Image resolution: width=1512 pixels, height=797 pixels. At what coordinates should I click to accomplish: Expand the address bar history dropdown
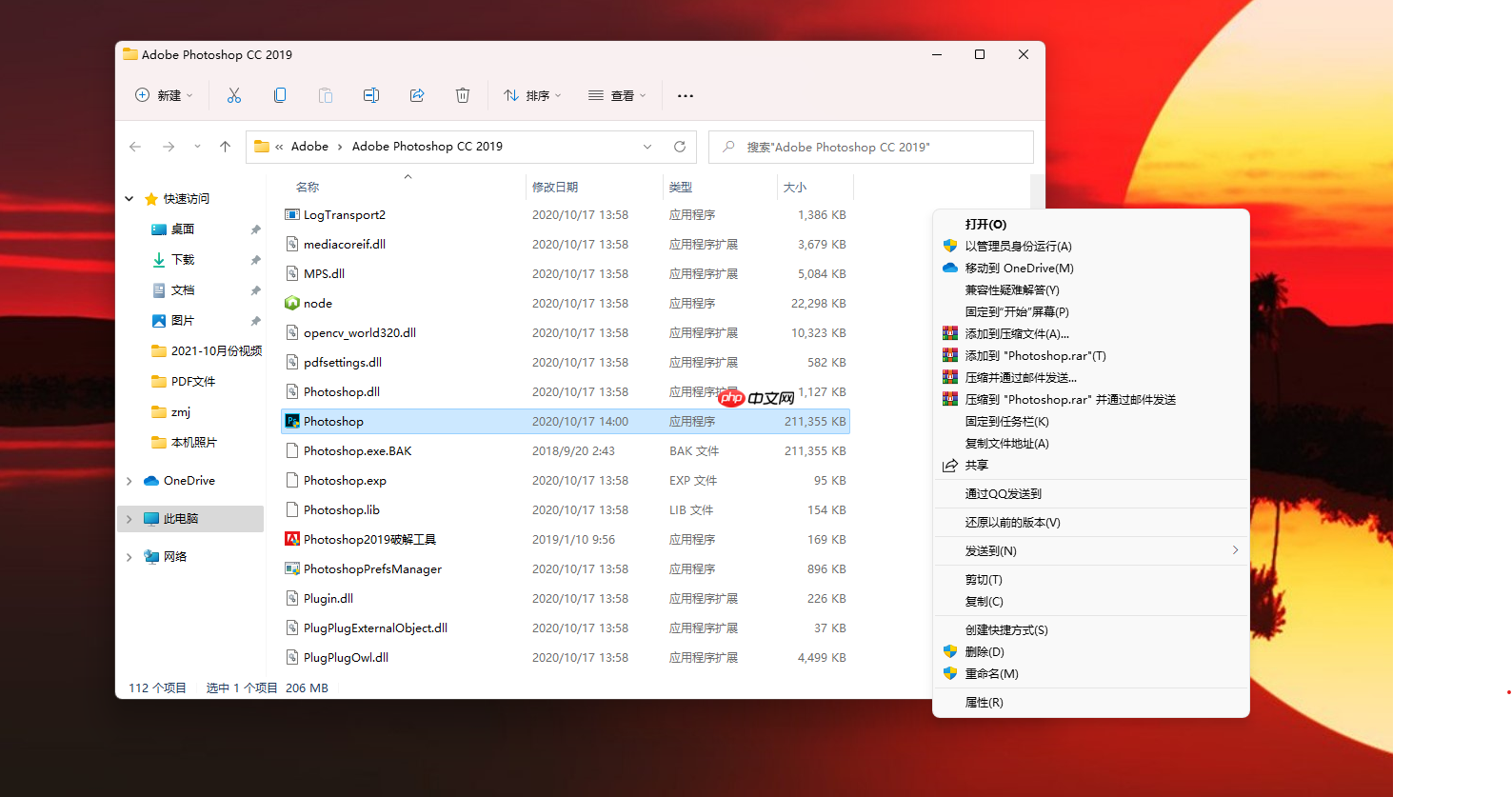click(647, 147)
